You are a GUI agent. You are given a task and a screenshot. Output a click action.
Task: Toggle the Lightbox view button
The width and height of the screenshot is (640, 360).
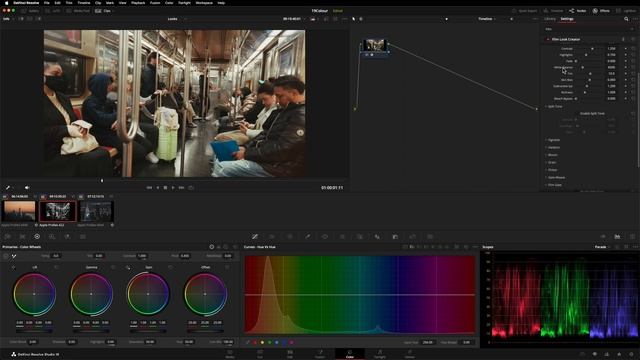point(626,11)
